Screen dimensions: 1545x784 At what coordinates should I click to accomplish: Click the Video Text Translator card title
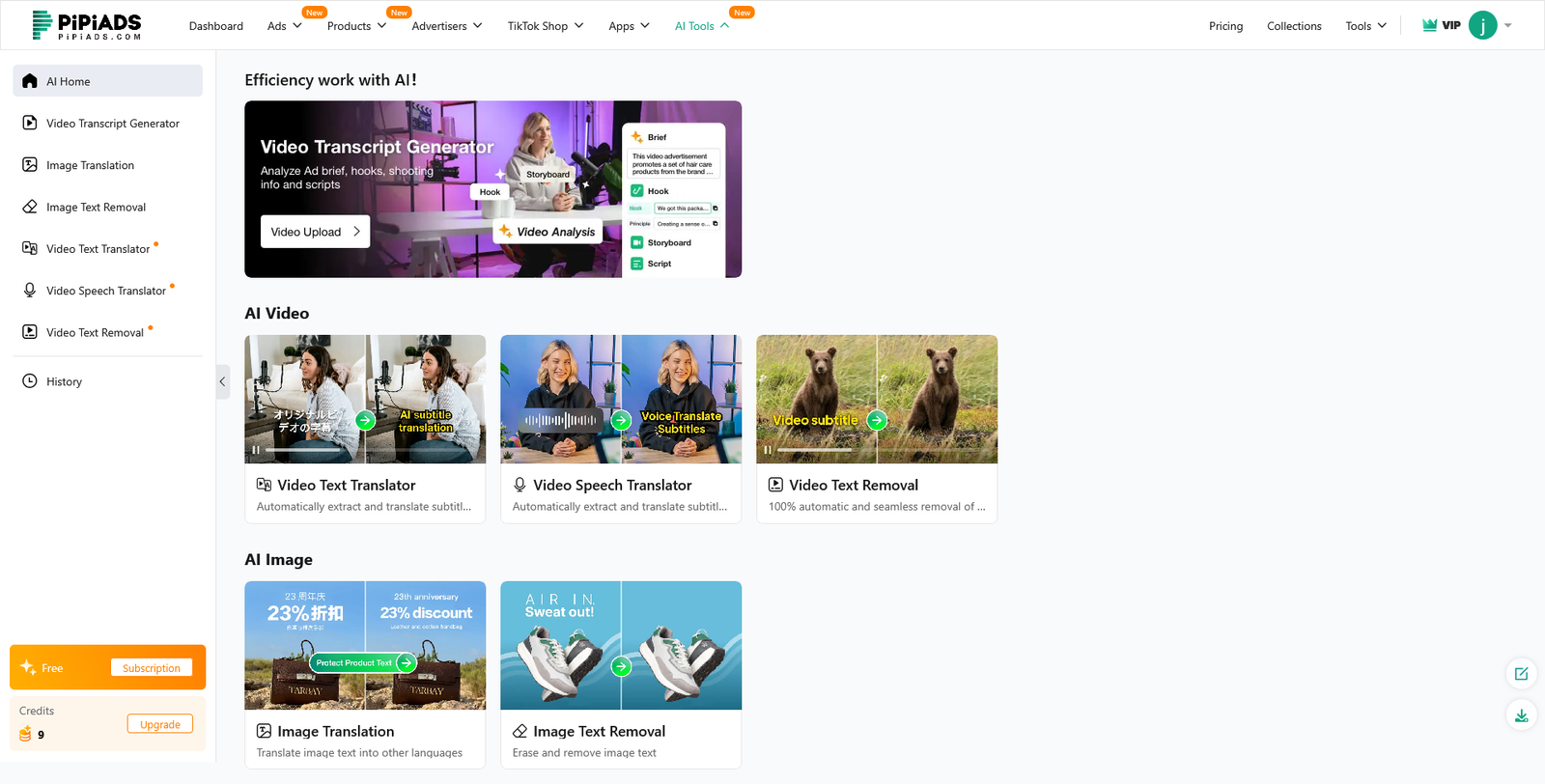[346, 485]
